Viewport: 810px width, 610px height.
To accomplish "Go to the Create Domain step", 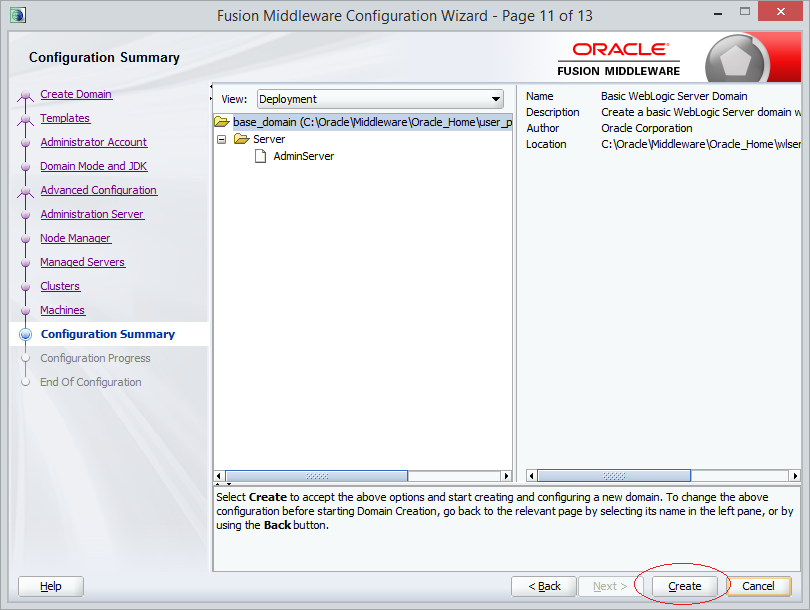I will point(76,94).
